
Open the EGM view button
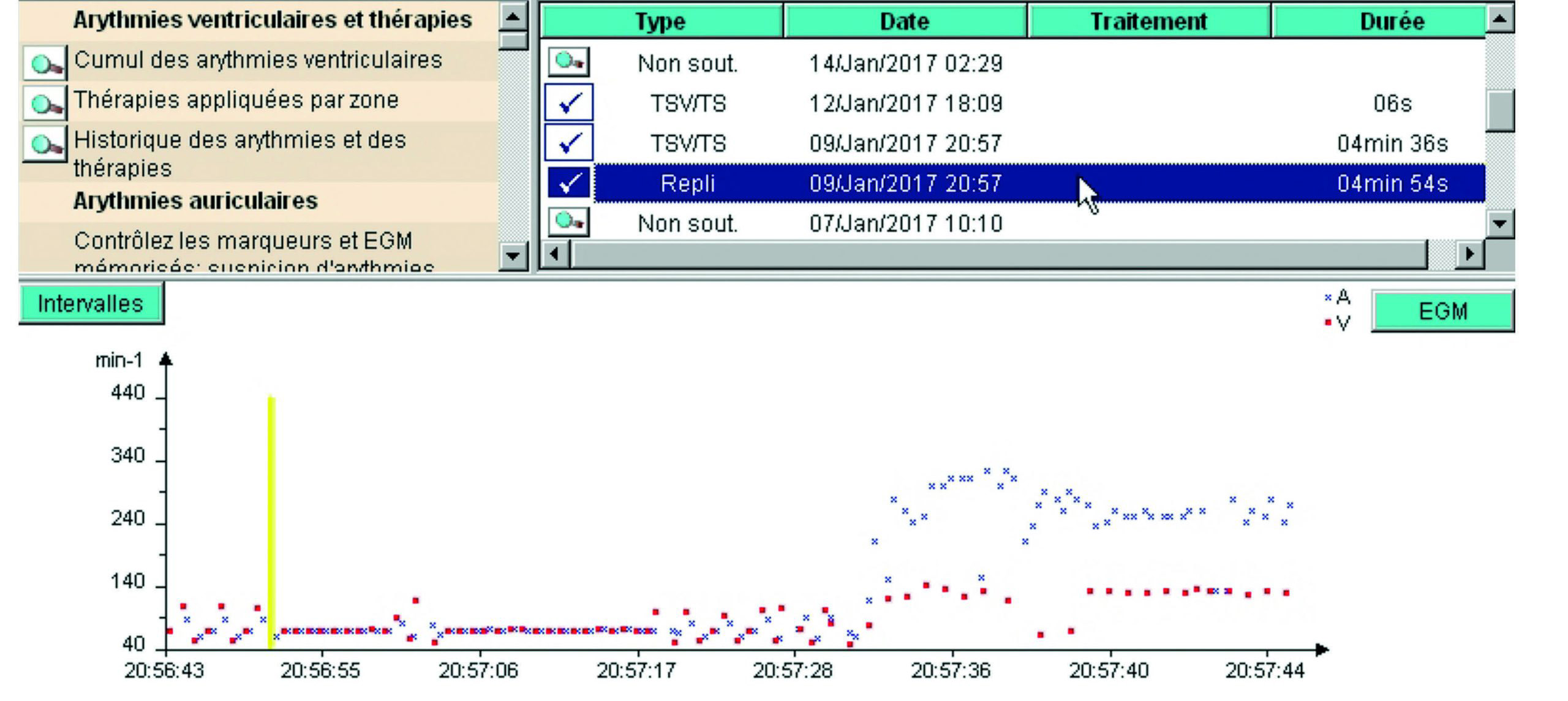(x=1442, y=311)
